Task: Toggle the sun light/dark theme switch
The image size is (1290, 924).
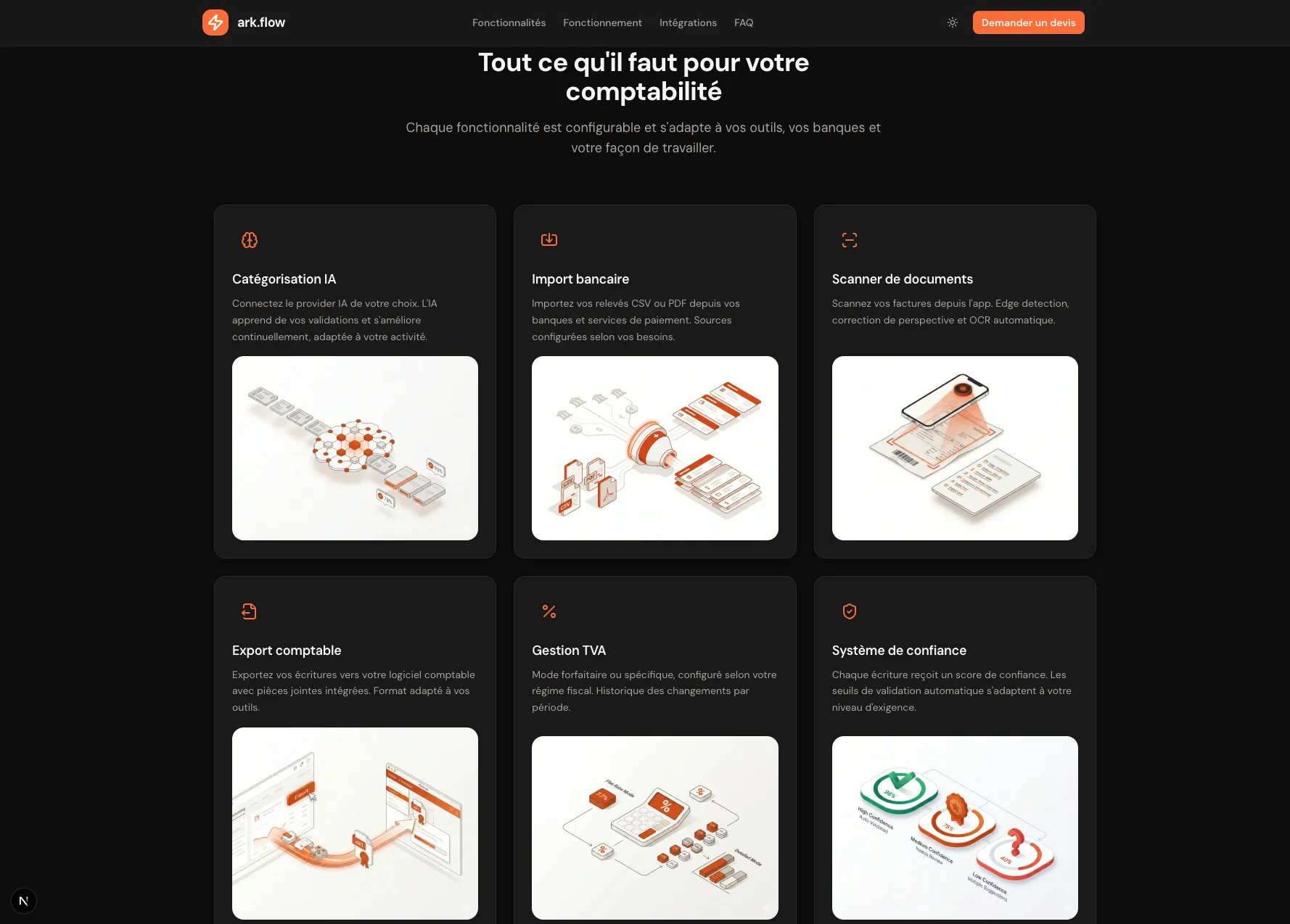Action: coord(953,22)
